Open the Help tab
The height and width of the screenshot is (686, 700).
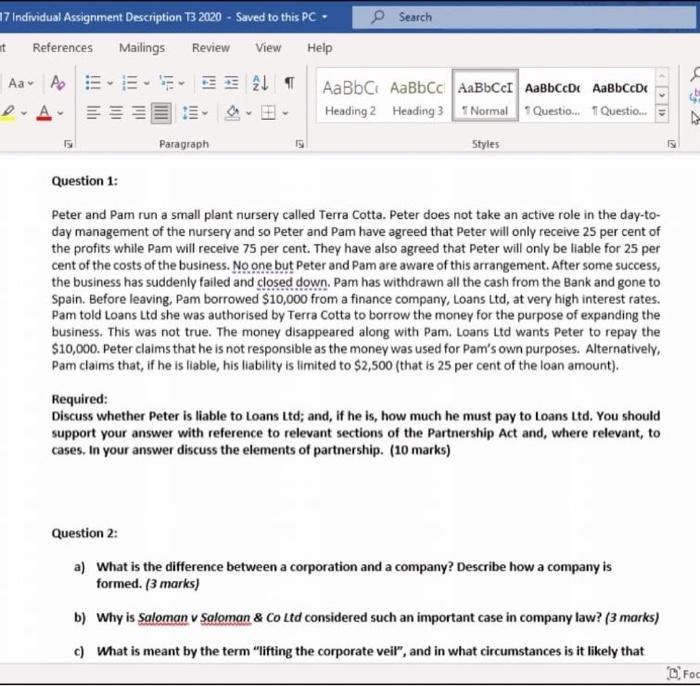point(320,48)
